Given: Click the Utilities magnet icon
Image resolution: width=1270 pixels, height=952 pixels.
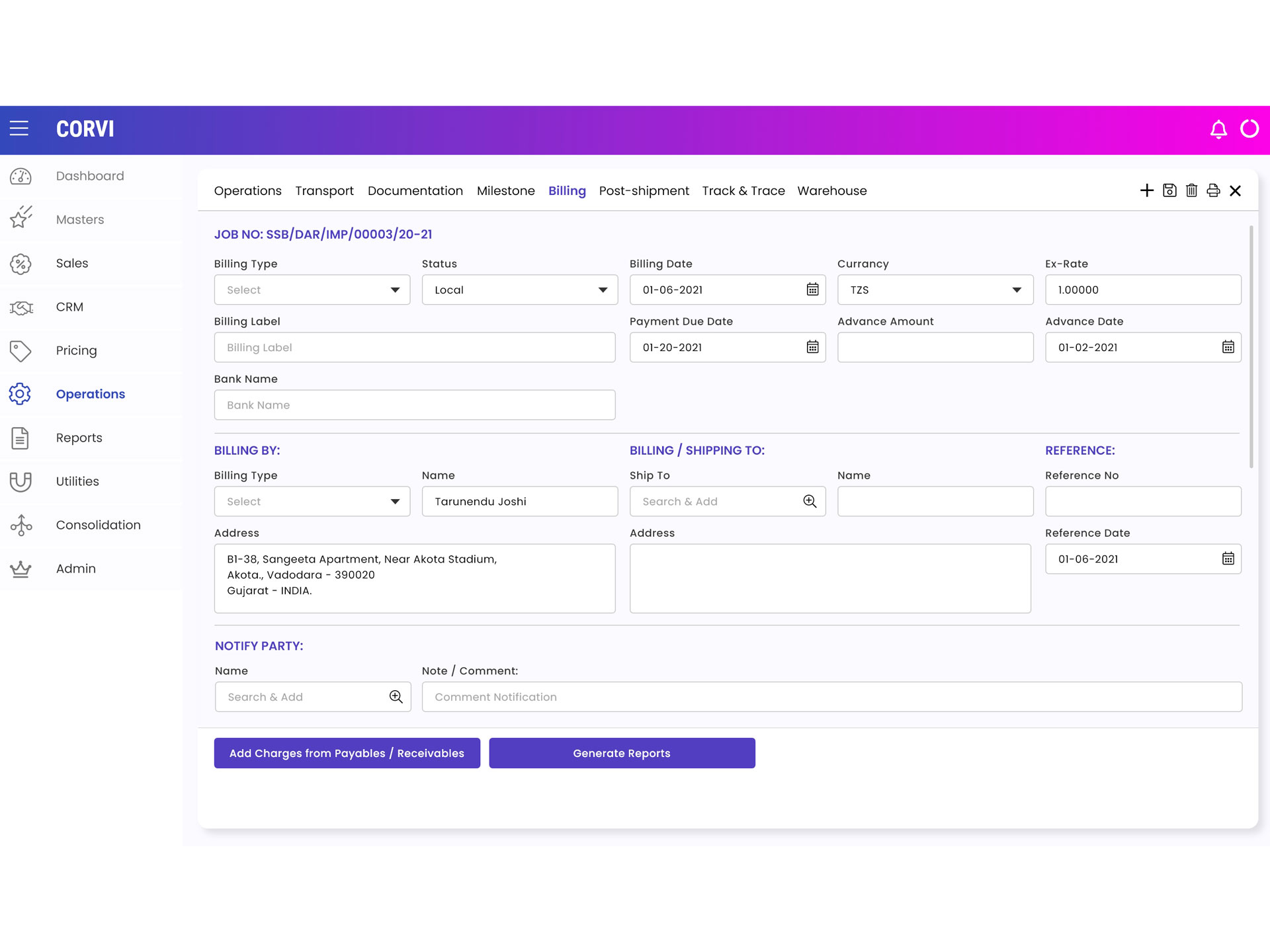Looking at the screenshot, I should tap(21, 481).
